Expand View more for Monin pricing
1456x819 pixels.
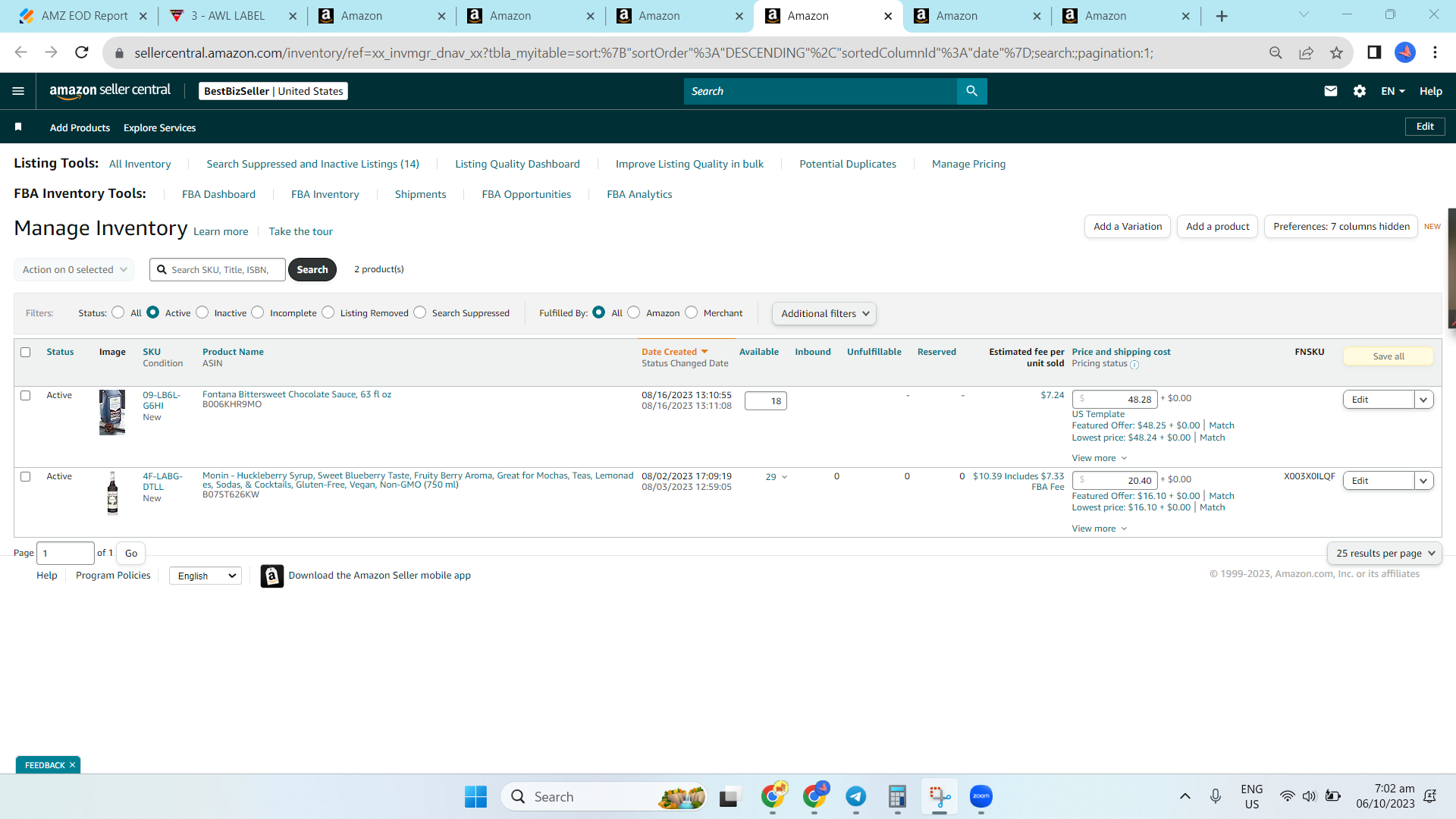(1100, 529)
